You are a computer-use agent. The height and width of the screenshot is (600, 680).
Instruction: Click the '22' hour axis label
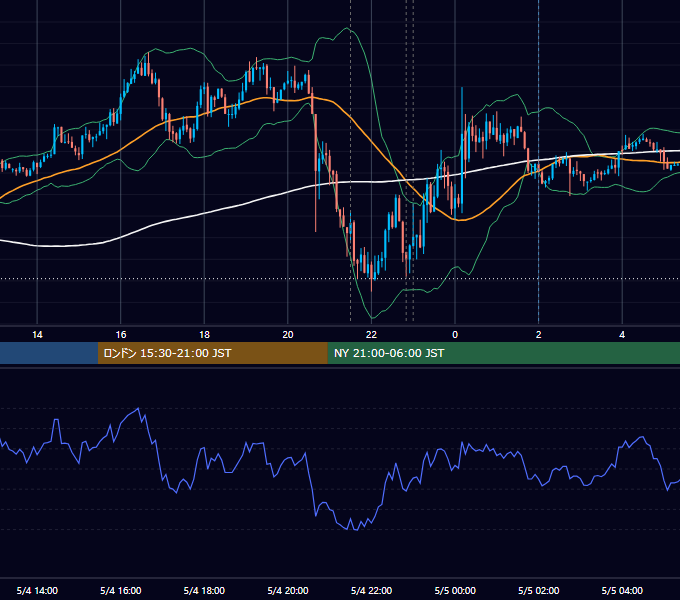[371, 335]
